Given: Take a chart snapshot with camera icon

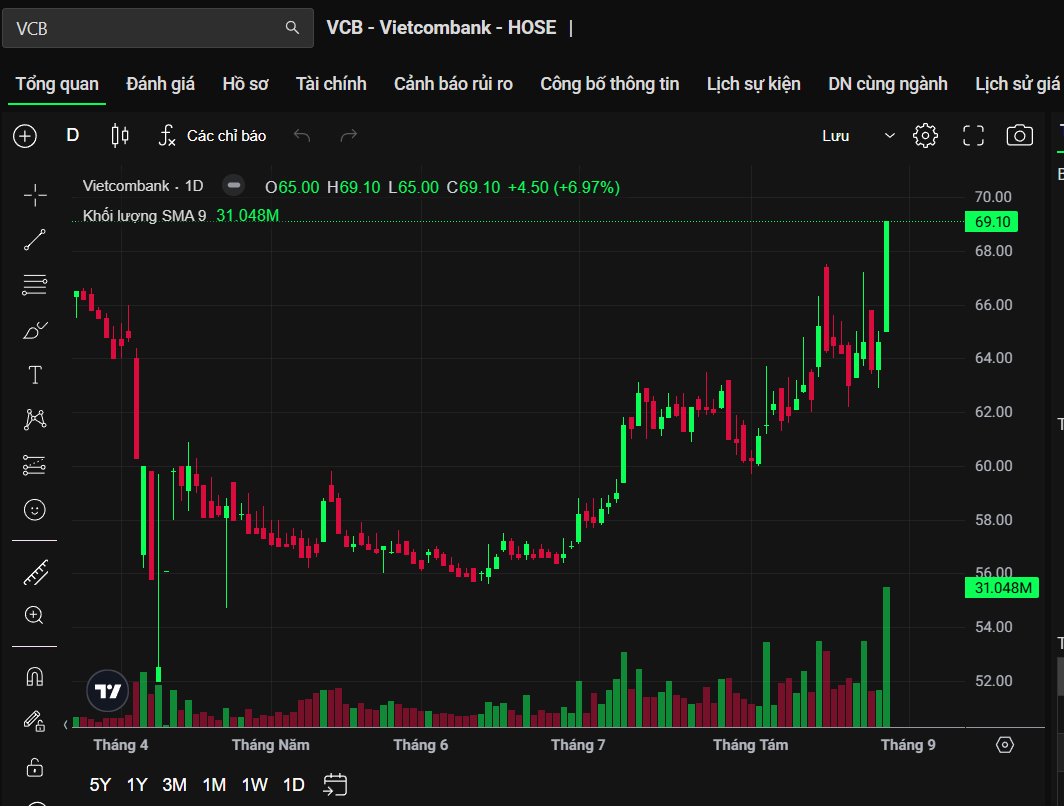Looking at the screenshot, I should [x=1019, y=136].
